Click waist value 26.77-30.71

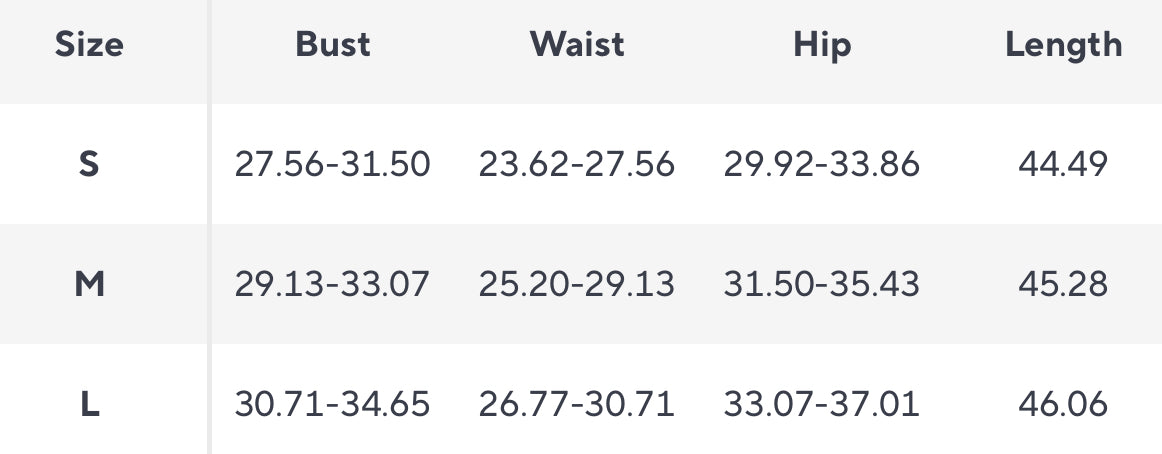point(577,405)
